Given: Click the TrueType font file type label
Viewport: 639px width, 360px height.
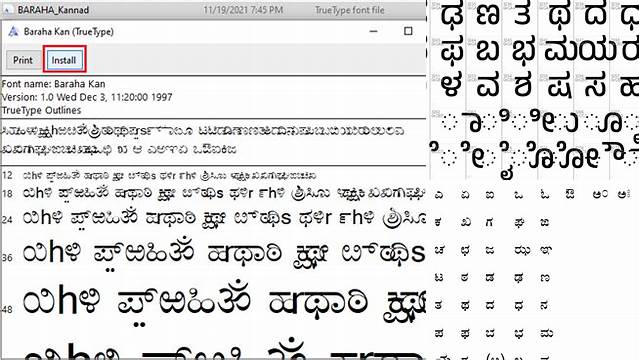Looking at the screenshot, I should point(350,10).
